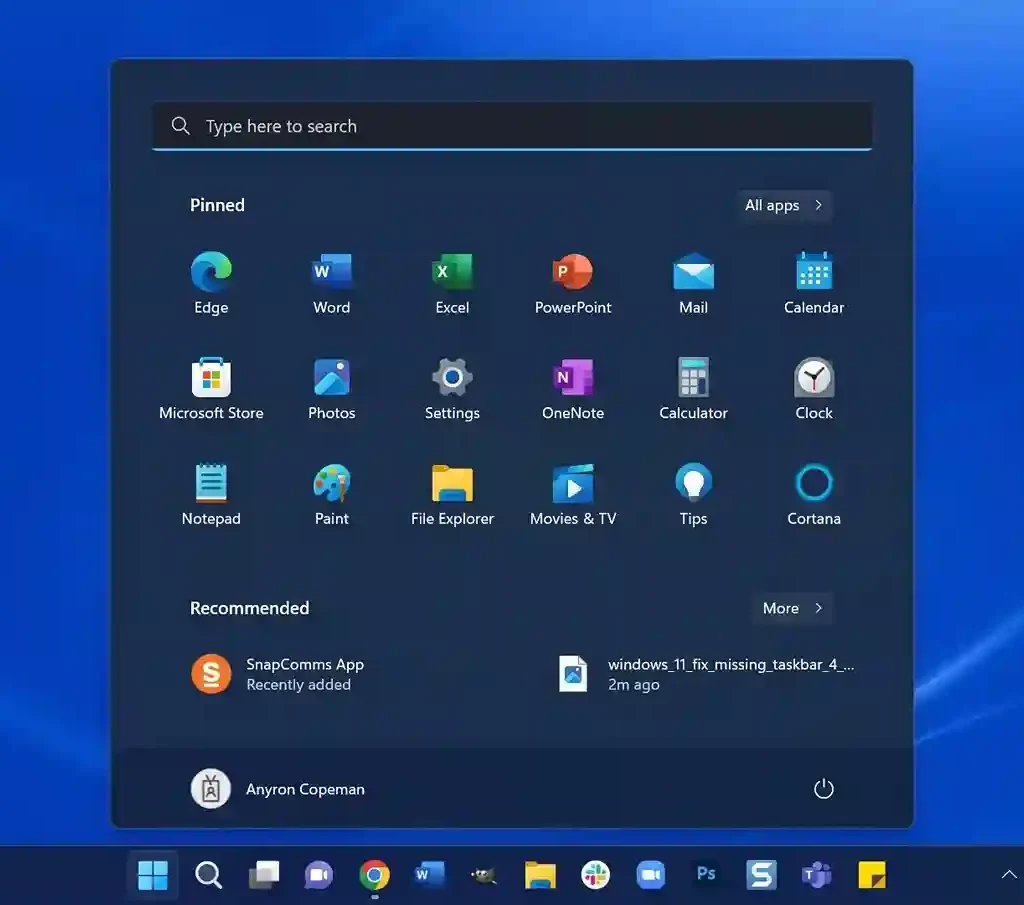The height and width of the screenshot is (905, 1024).
Task: Open the Tips app
Action: point(693,494)
